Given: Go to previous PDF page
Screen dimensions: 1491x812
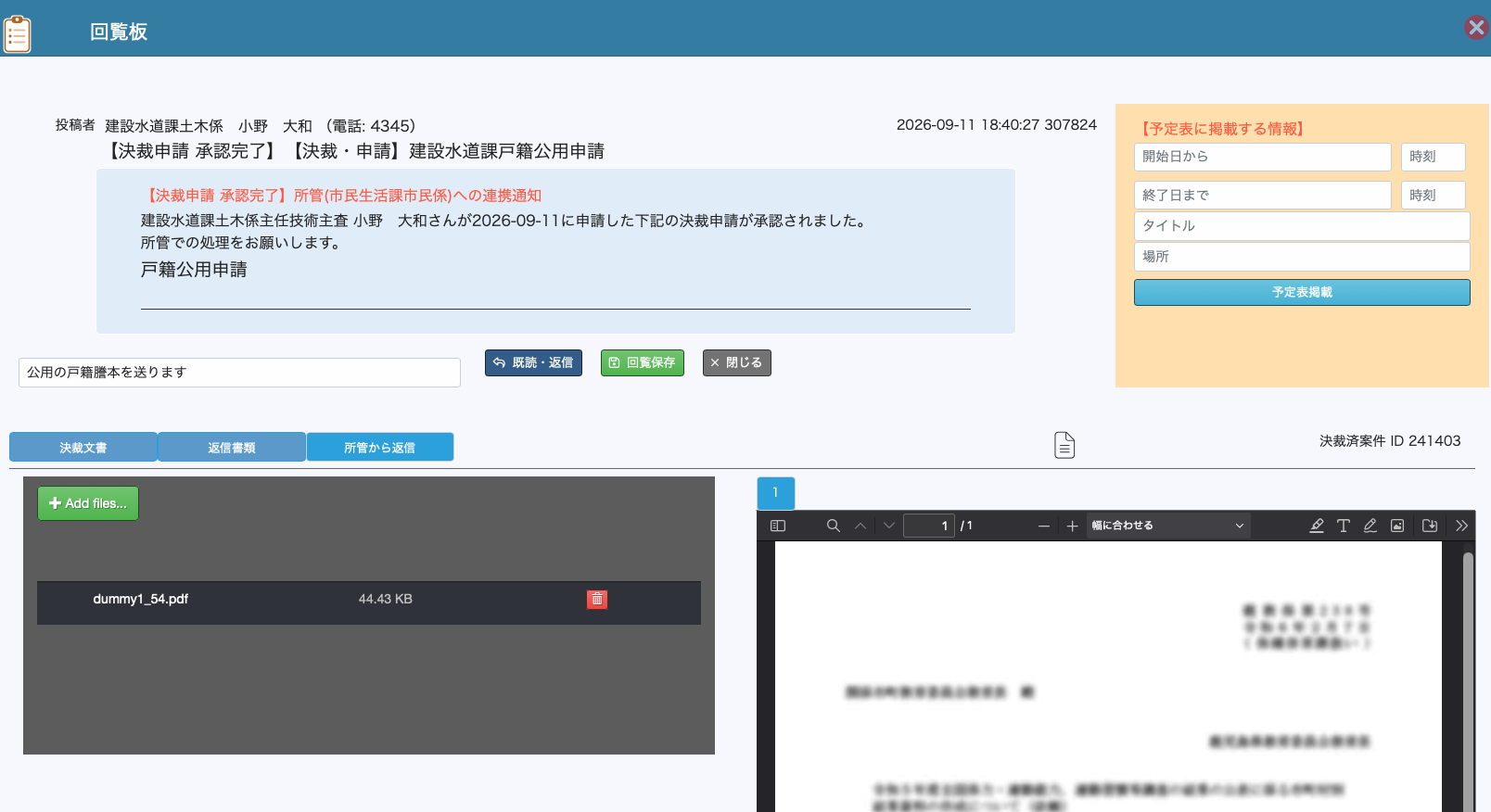Looking at the screenshot, I should point(860,526).
